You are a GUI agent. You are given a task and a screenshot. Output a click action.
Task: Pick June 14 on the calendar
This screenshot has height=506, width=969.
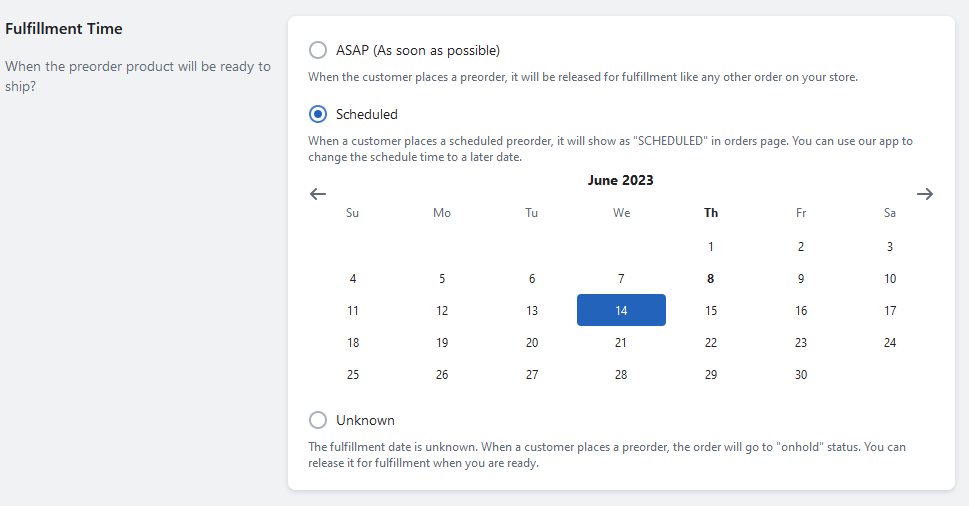(x=621, y=310)
